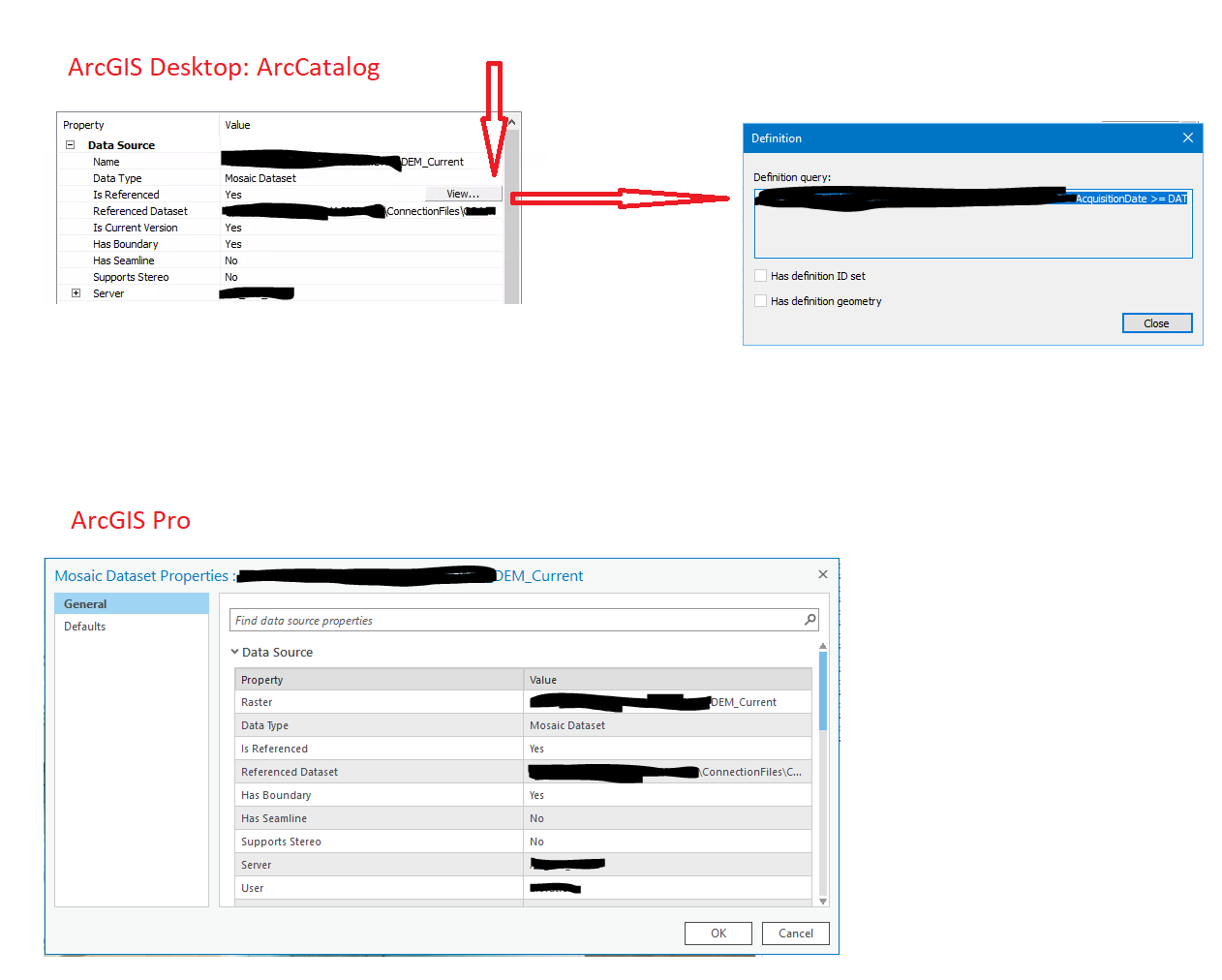This screenshot has width=1222, height=980.
Task: Click the X icon of Definition dialog
Action: tap(1188, 138)
